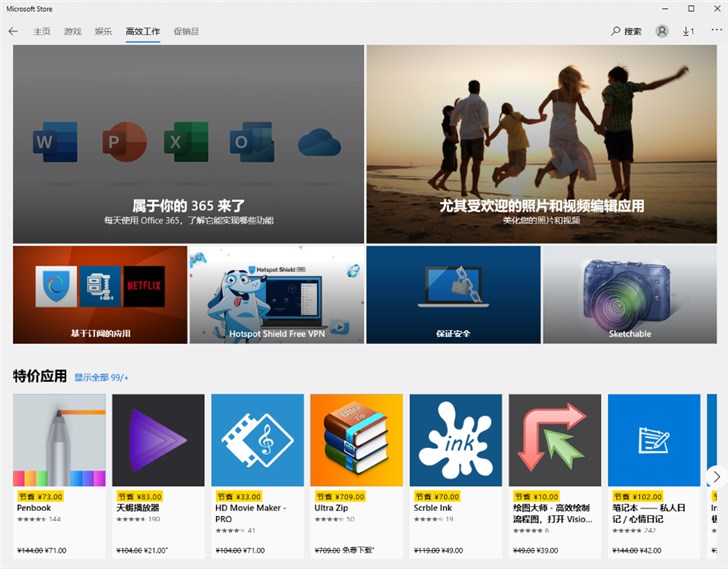728x569 pixels.
Task: Open the Scrble Ink app icon
Action: click(x=456, y=440)
